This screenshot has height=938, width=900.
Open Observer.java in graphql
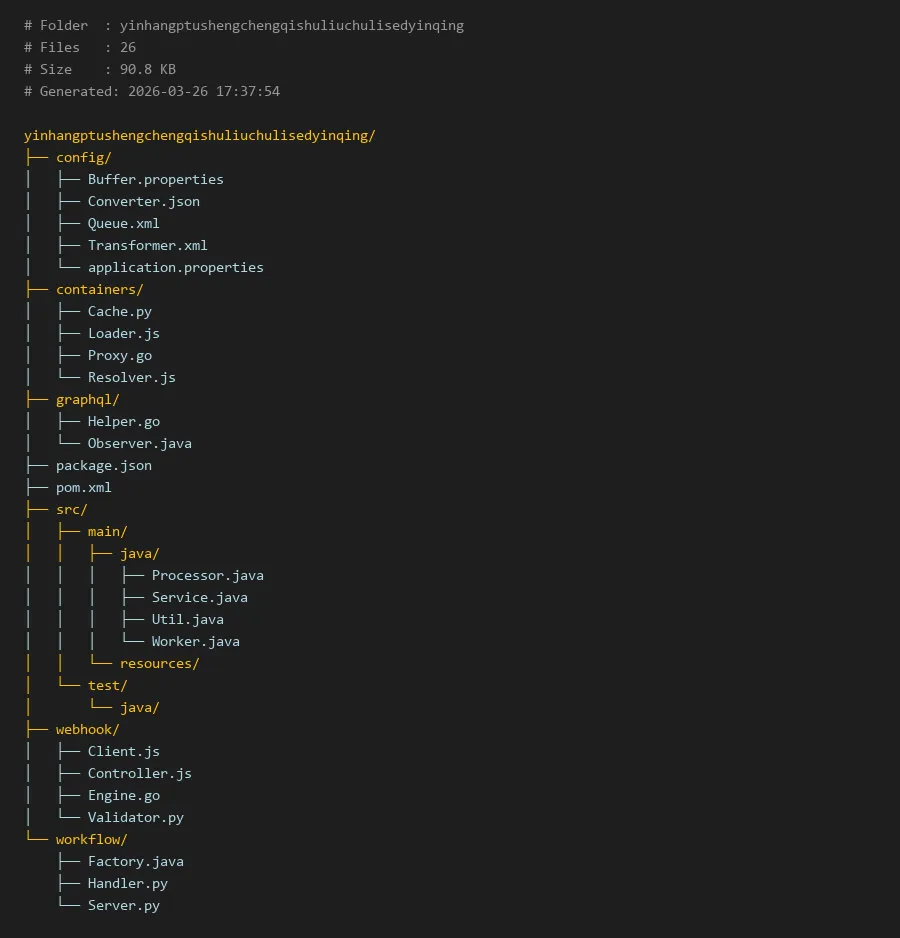point(139,443)
